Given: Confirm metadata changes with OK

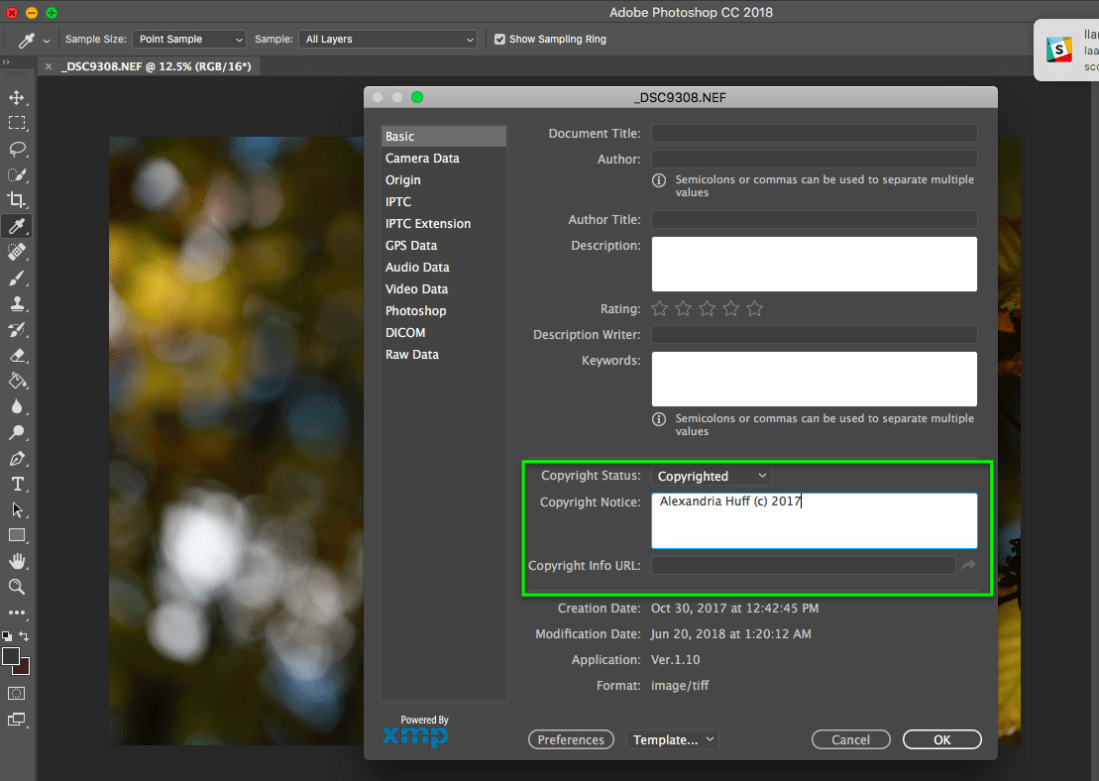Looking at the screenshot, I should (x=941, y=739).
